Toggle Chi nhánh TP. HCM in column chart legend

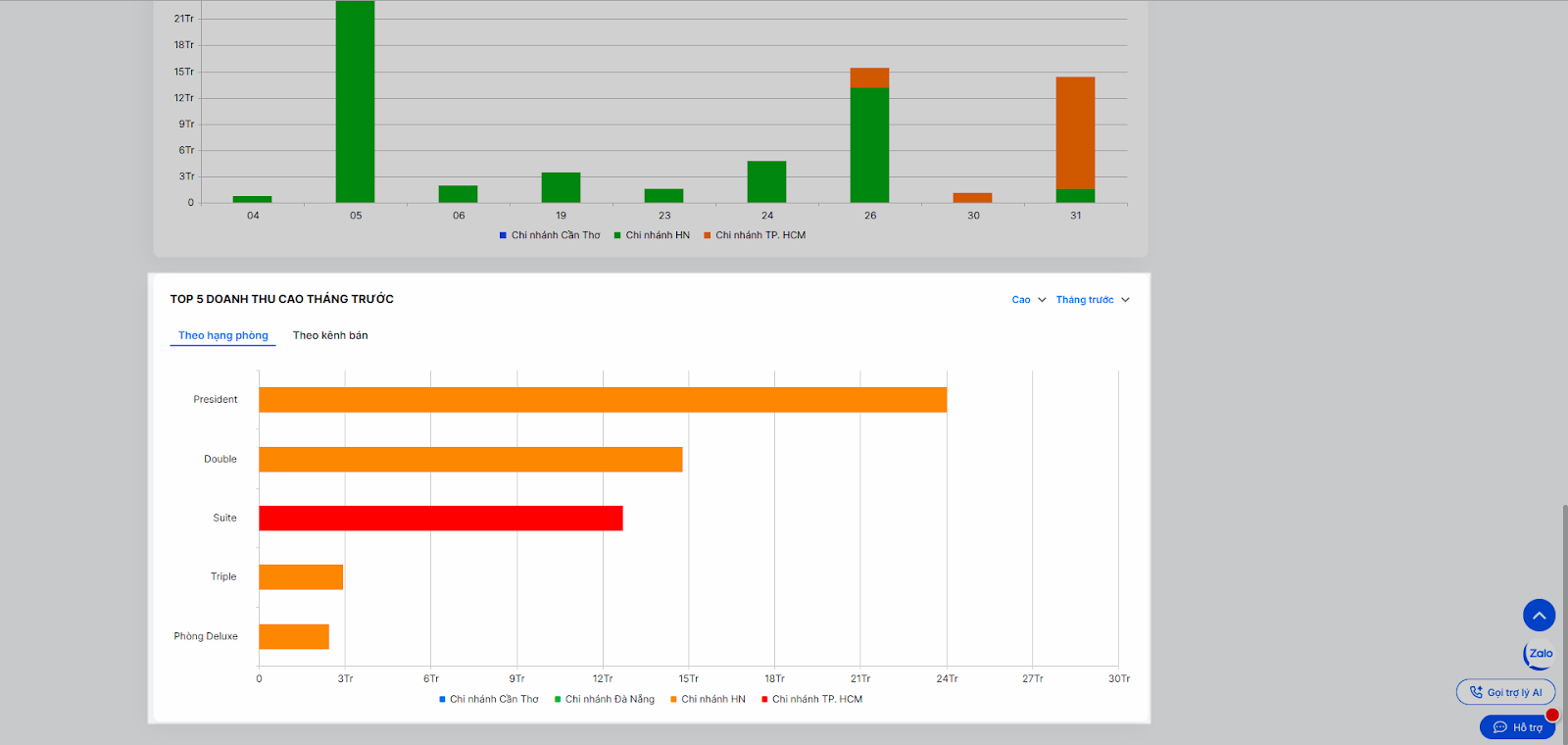pos(755,235)
